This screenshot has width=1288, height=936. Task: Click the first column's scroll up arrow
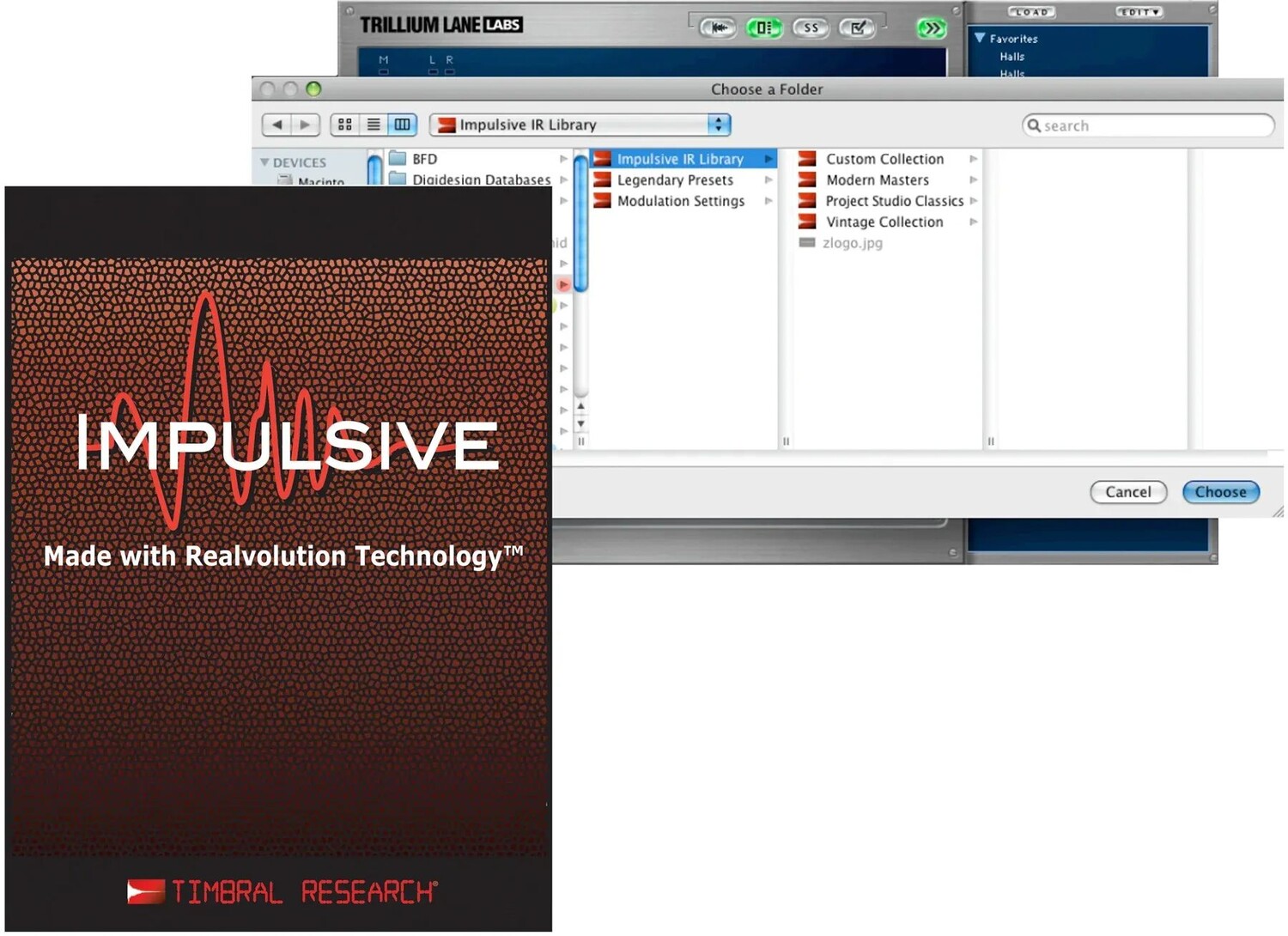[581, 406]
